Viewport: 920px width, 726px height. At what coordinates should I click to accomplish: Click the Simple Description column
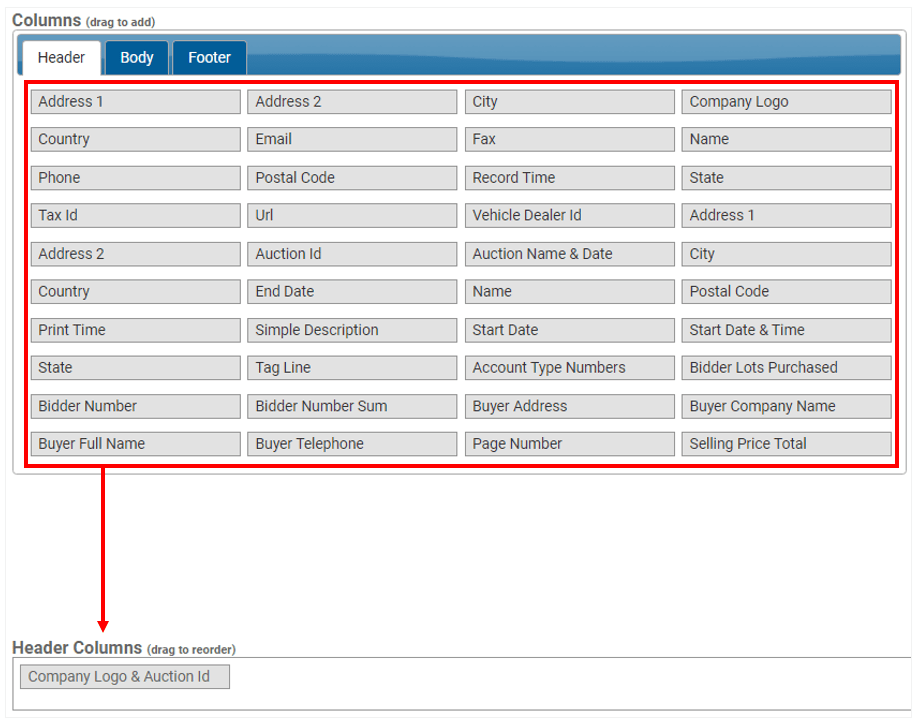(x=352, y=330)
